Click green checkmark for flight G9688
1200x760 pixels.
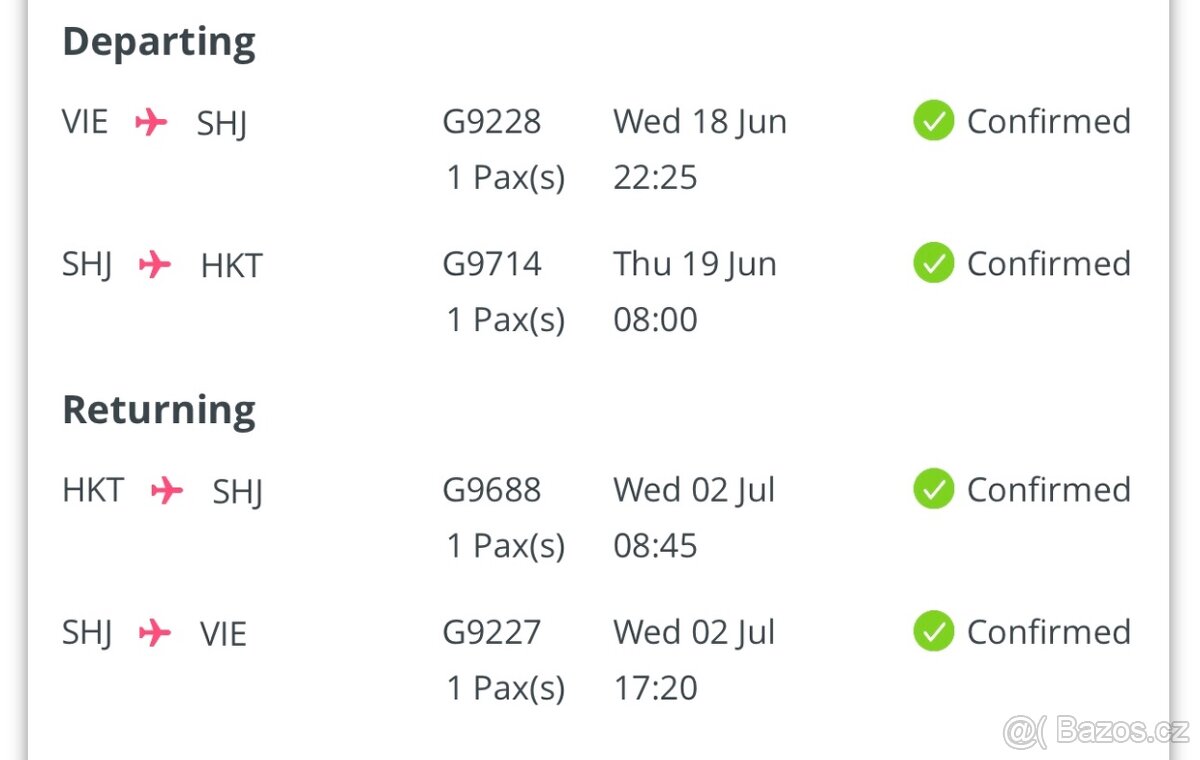[x=933, y=489]
